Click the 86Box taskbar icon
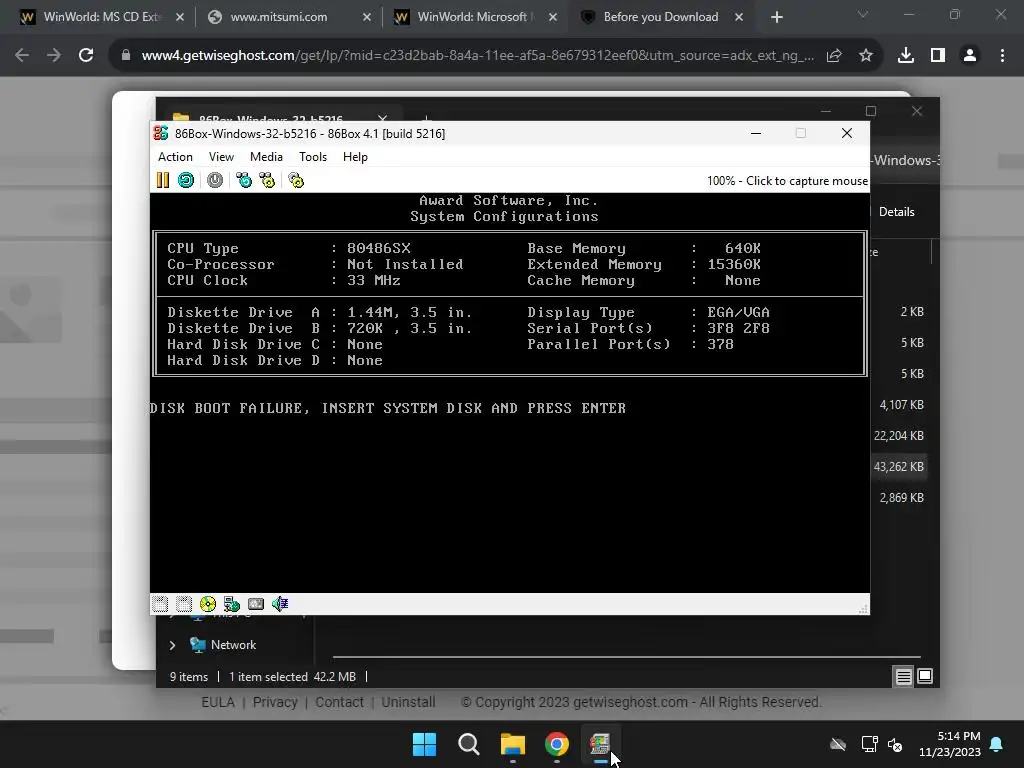The height and width of the screenshot is (768, 1024). 600,744
